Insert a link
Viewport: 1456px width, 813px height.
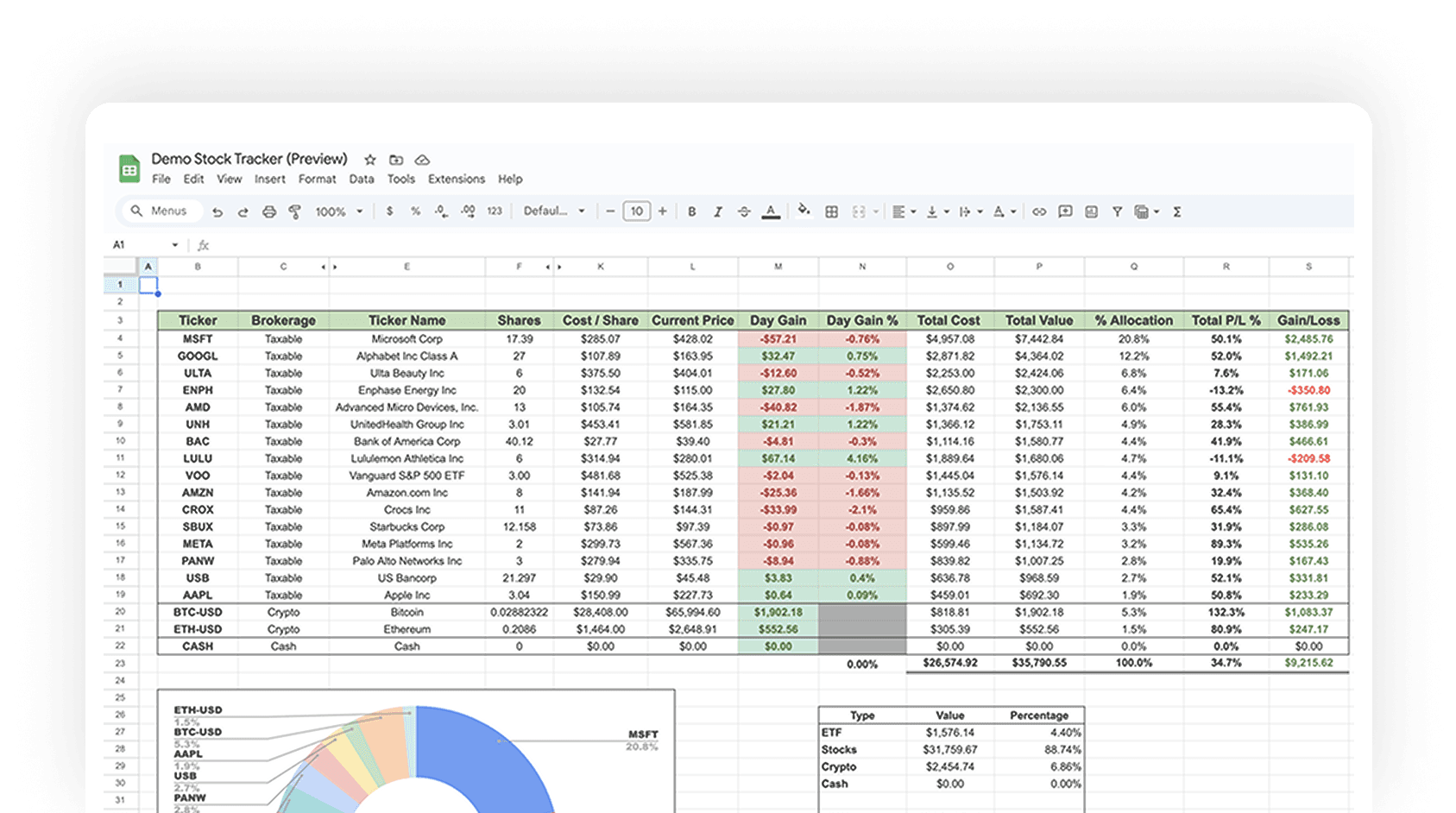coord(1039,211)
